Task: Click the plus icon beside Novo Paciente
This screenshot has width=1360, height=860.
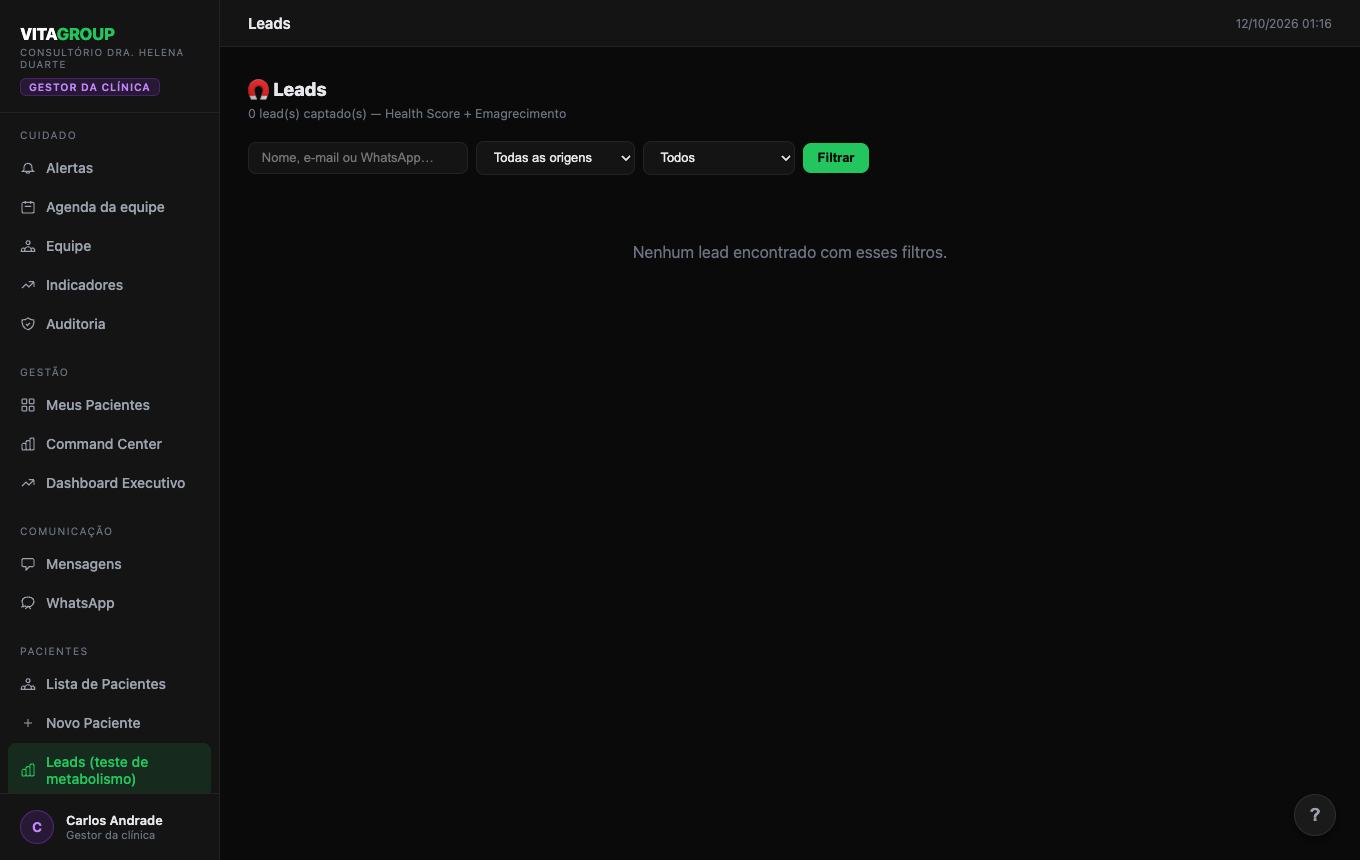Action: click(x=28, y=723)
